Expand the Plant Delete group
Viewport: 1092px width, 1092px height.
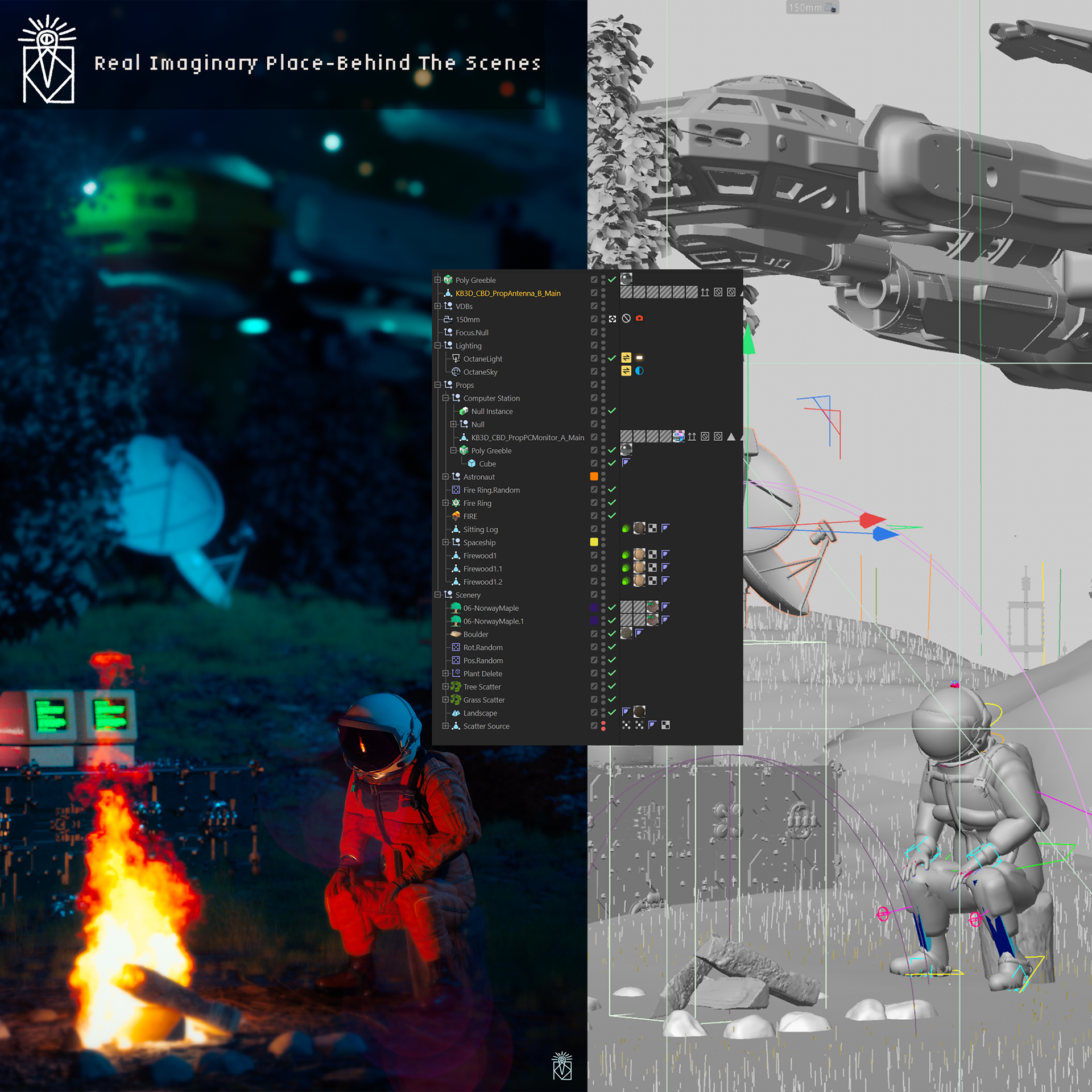[445, 673]
